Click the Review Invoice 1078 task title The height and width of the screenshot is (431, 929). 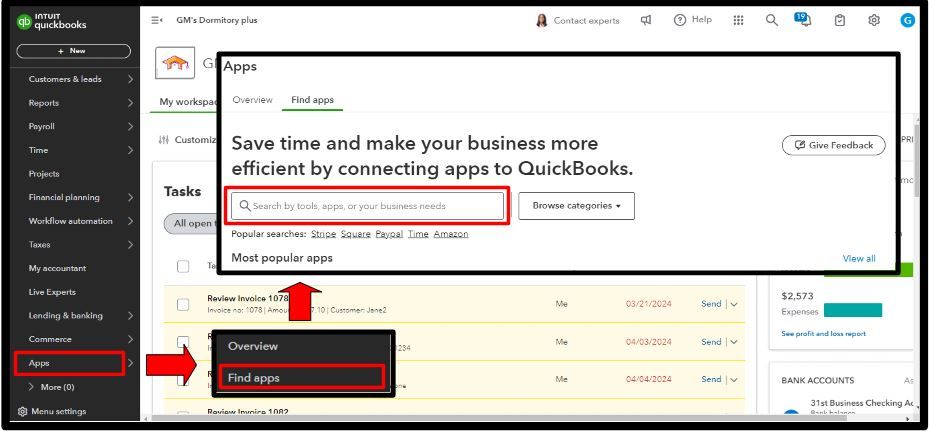248,298
